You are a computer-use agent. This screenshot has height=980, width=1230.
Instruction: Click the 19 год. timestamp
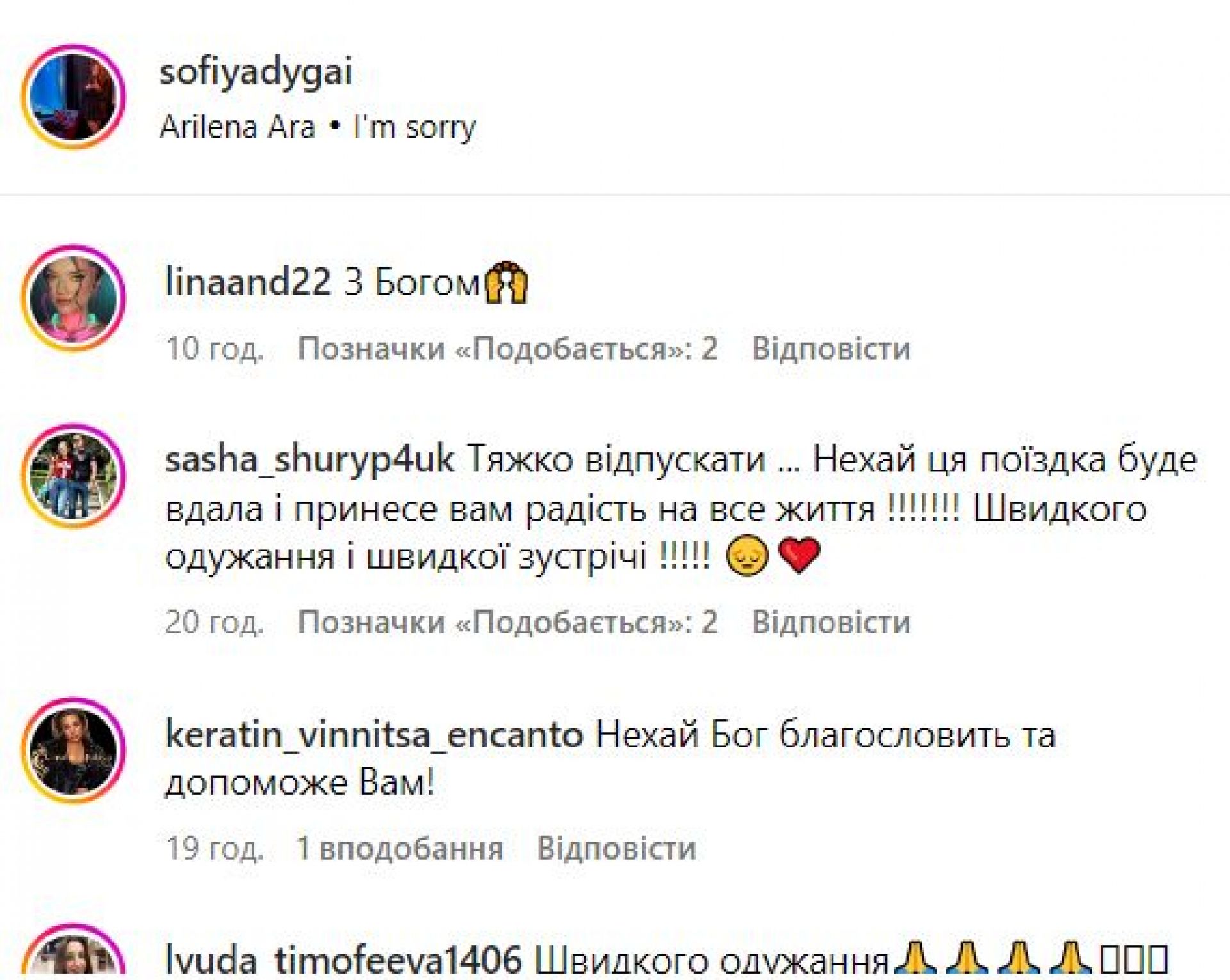tap(214, 848)
